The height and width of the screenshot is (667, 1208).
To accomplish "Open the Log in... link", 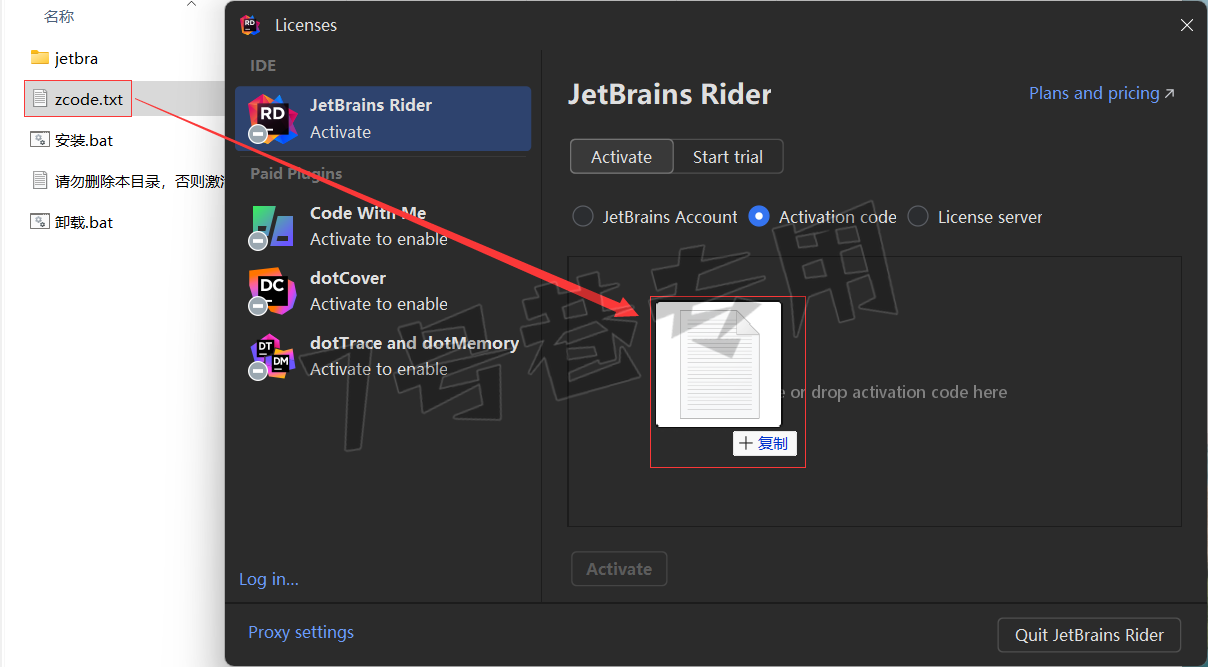I will [x=269, y=579].
